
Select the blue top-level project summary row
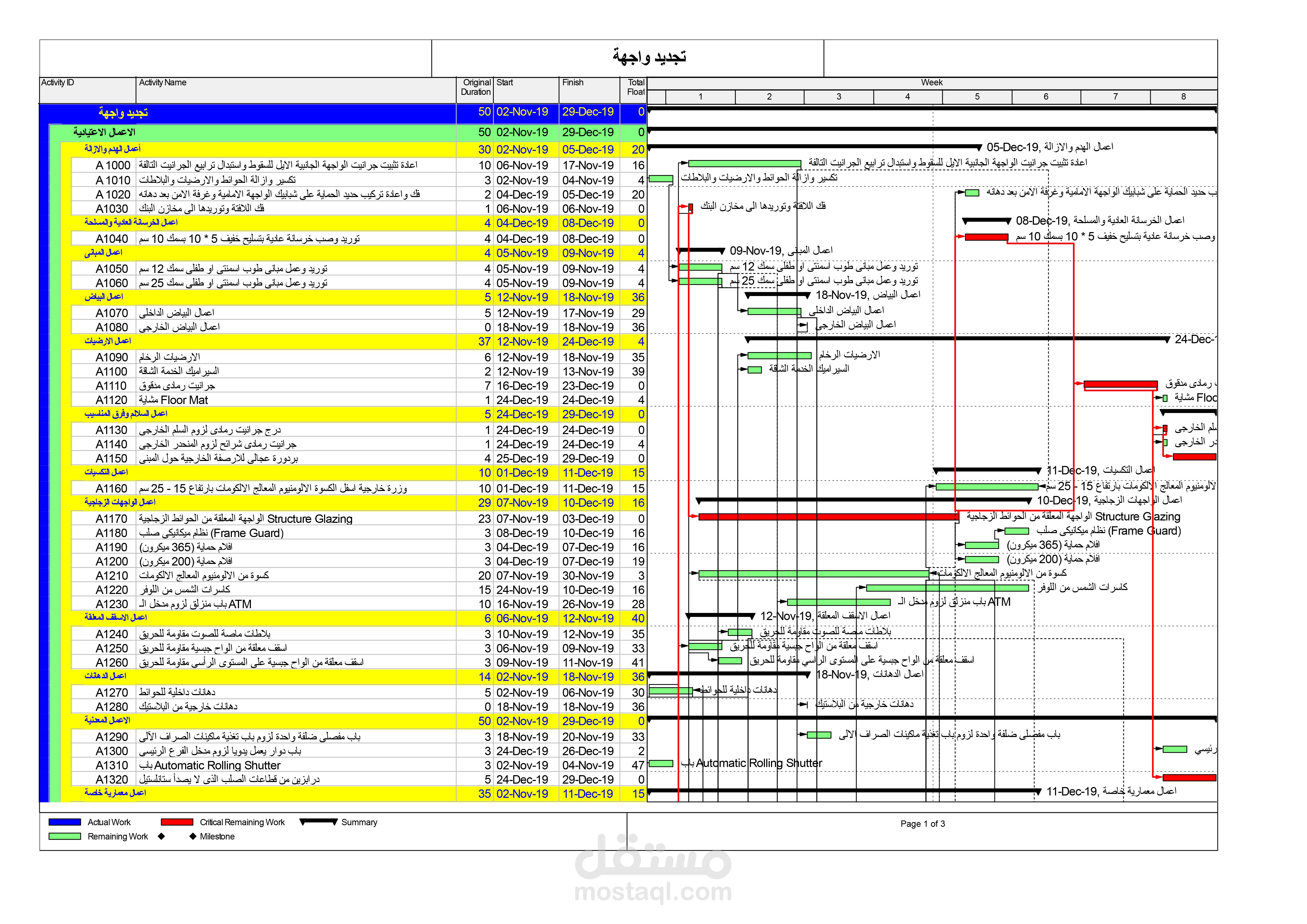click(x=123, y=112)
